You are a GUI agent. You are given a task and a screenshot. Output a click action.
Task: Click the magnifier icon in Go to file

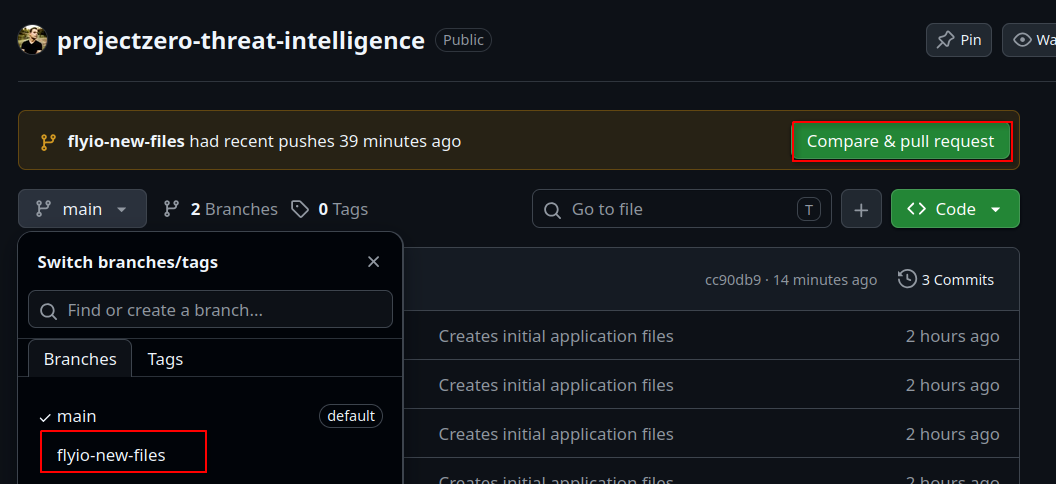tap(552, 210)
